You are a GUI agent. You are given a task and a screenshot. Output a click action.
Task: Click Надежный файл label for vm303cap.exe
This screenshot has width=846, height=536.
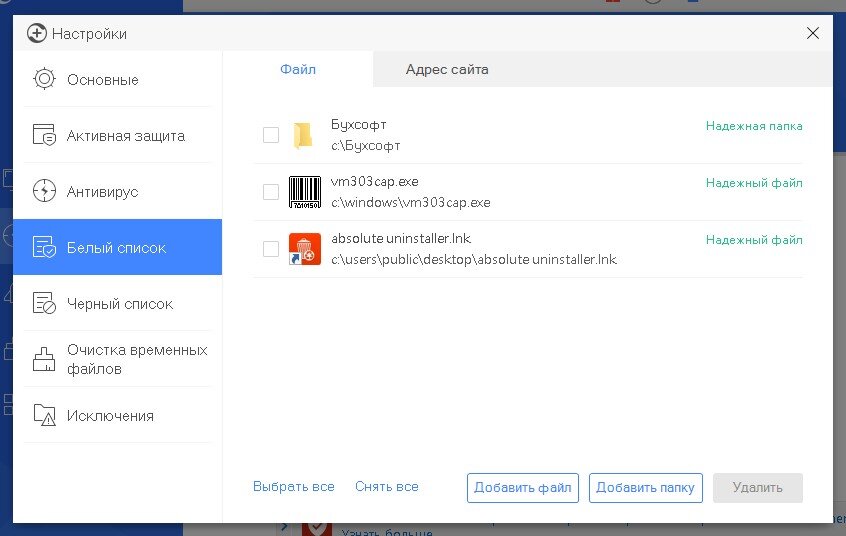tap(754, 183)
